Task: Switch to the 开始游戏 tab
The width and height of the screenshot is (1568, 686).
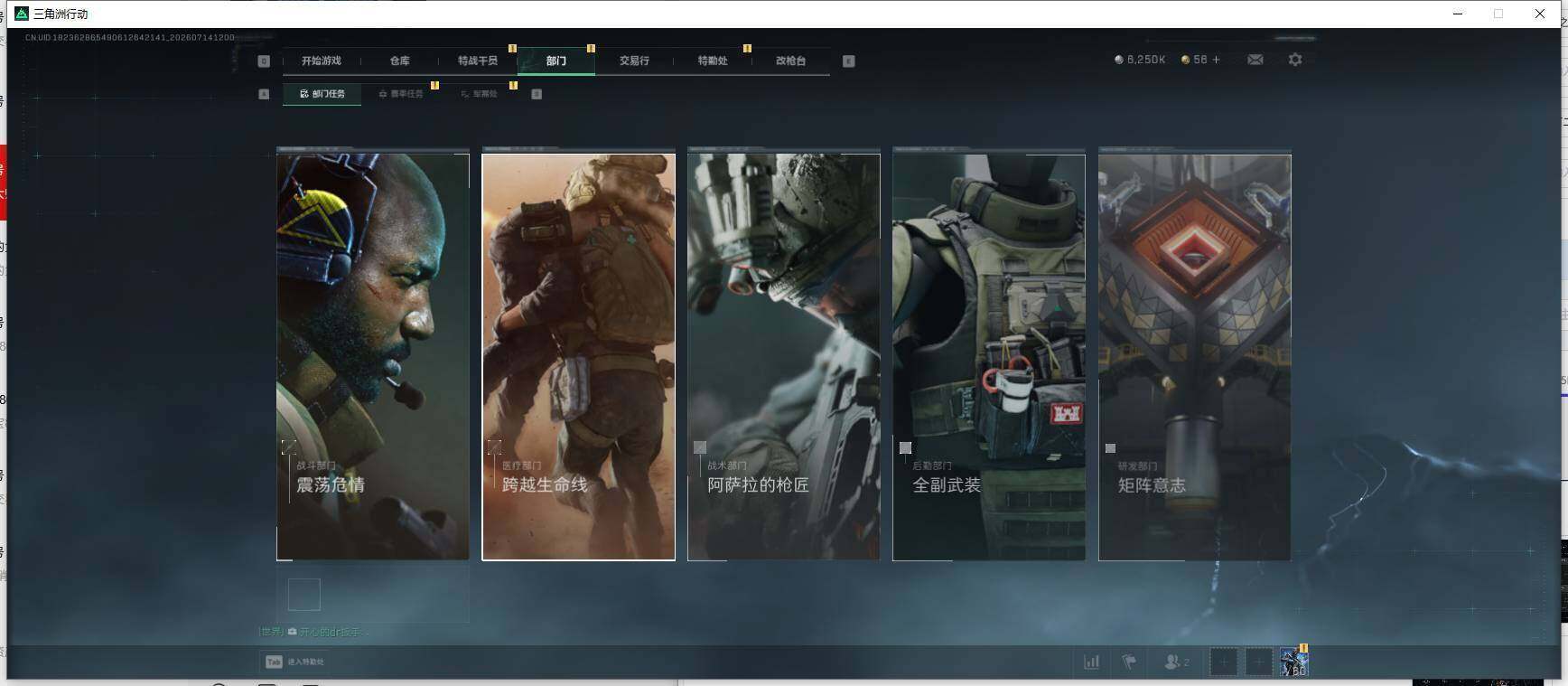Action: (x=322, y=61)
